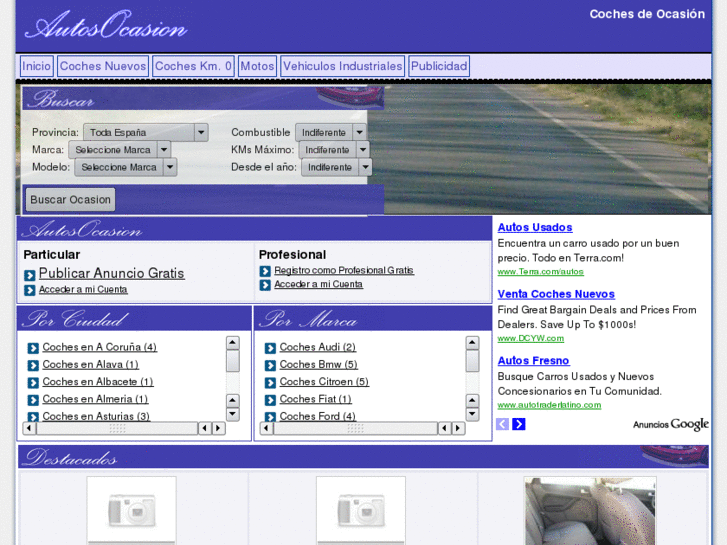Go to previous Google ads page arrow
The image size is (727, 545).
click(x=503, y=424)
